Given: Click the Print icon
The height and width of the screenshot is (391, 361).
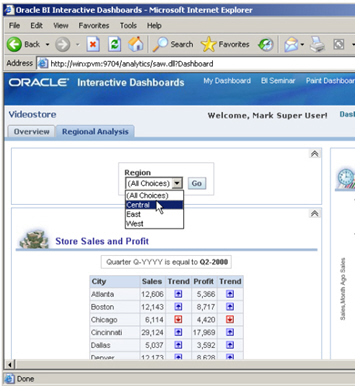Looking at the screenshot, I should [x=317, y=45].
